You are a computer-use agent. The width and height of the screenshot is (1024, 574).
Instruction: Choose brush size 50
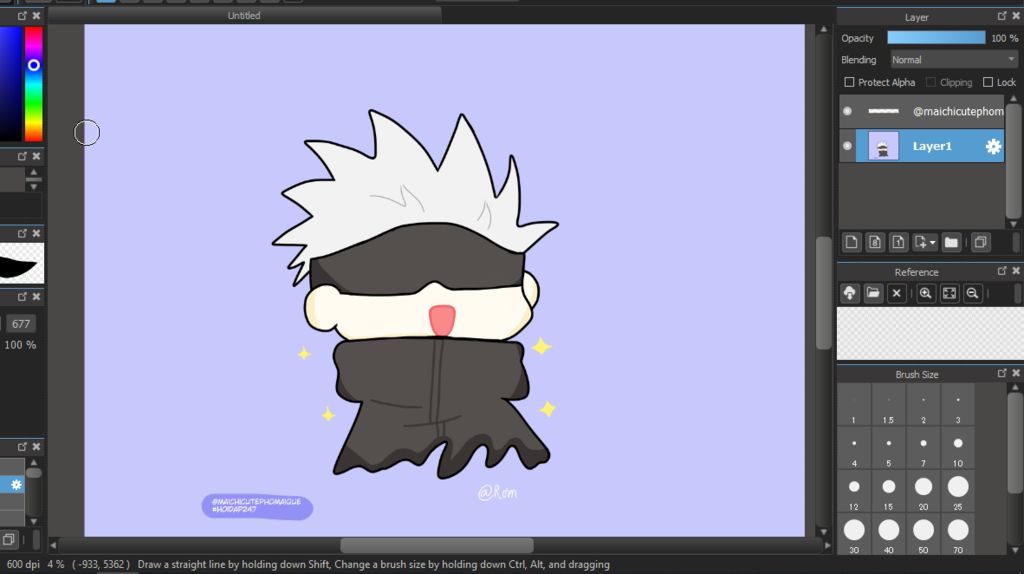923,535
